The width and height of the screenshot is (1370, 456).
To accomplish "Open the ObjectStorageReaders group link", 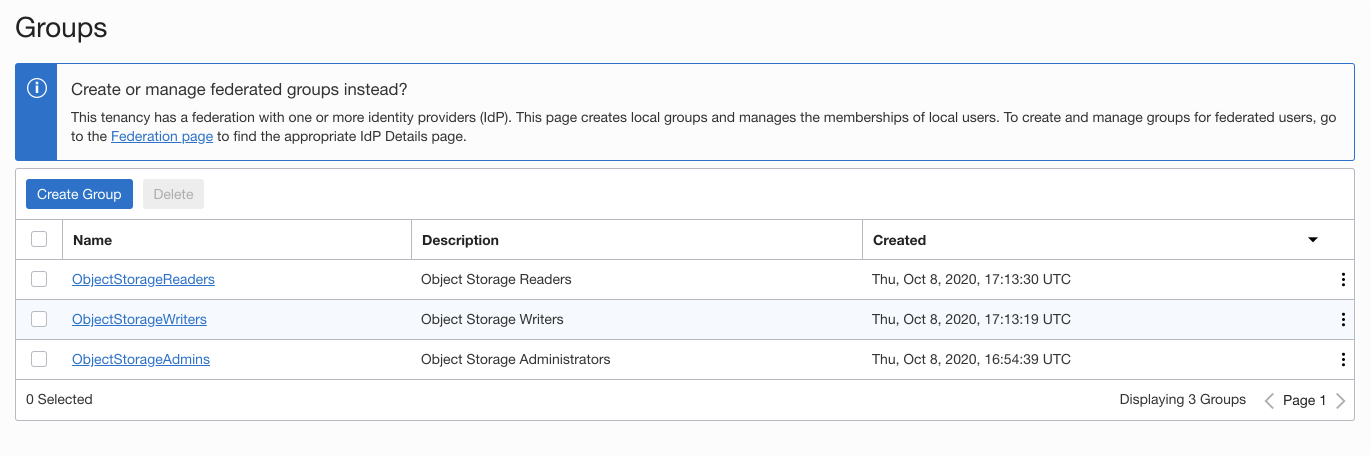I will click(143, 279).
